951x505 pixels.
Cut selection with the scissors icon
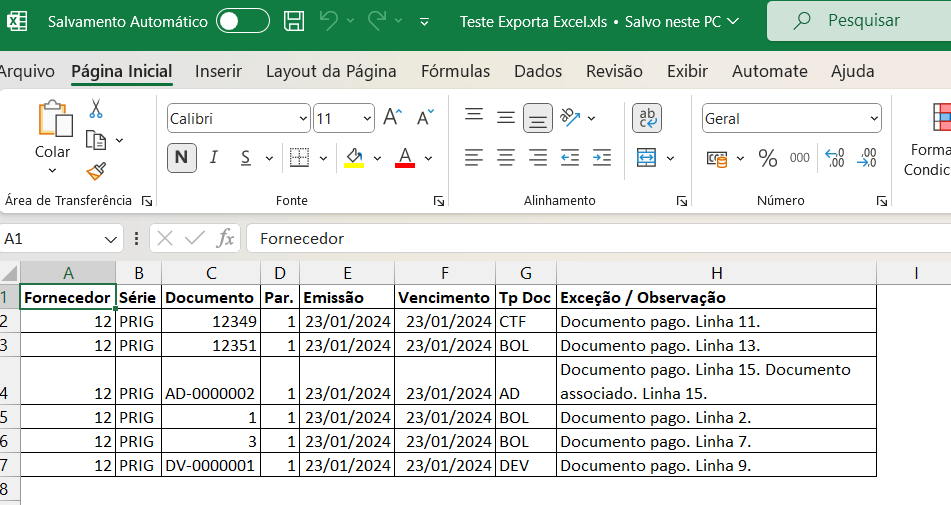(x=96, y=109)
